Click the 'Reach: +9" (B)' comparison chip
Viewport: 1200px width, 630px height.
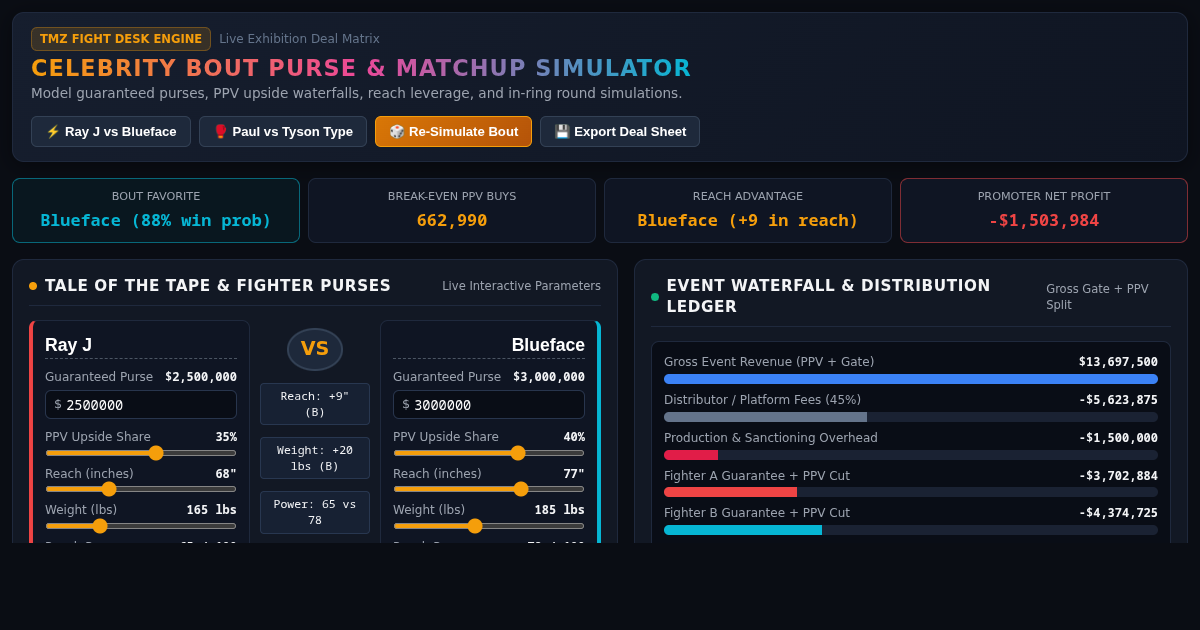[x=315, y=404]
